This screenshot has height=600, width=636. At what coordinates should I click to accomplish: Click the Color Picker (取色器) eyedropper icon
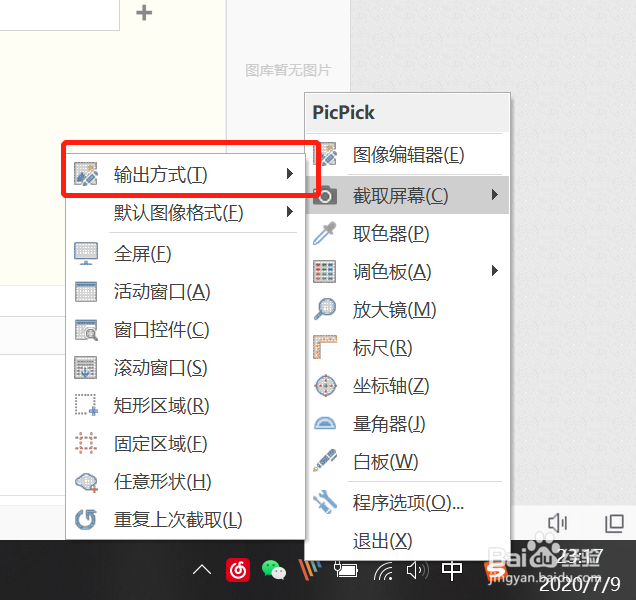325,233
